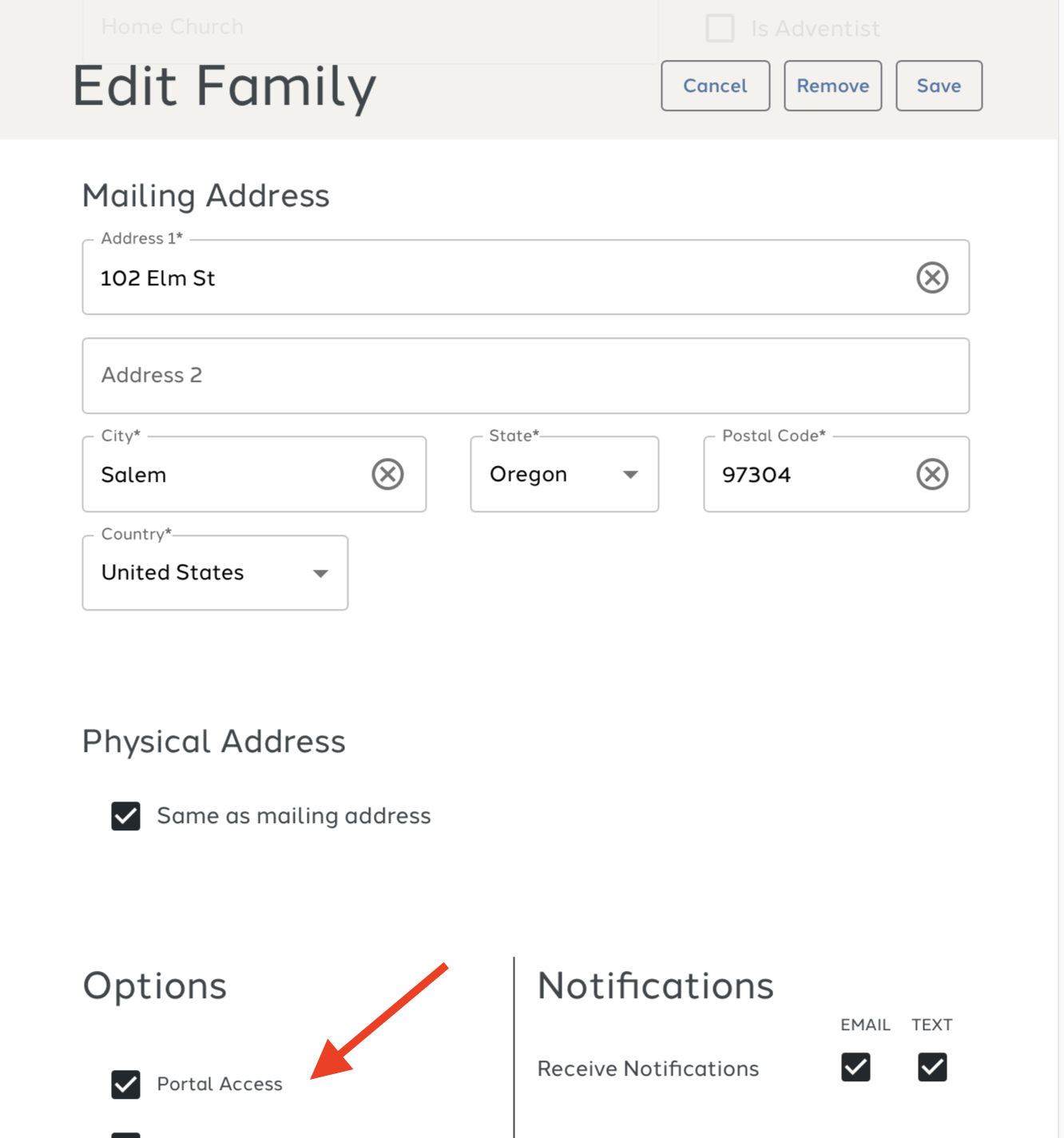The height and width of the screenshot is (1138, 1064).
Task: Tick the checkbox icon next to Portal Access
Action: (x=125, y=1084)
